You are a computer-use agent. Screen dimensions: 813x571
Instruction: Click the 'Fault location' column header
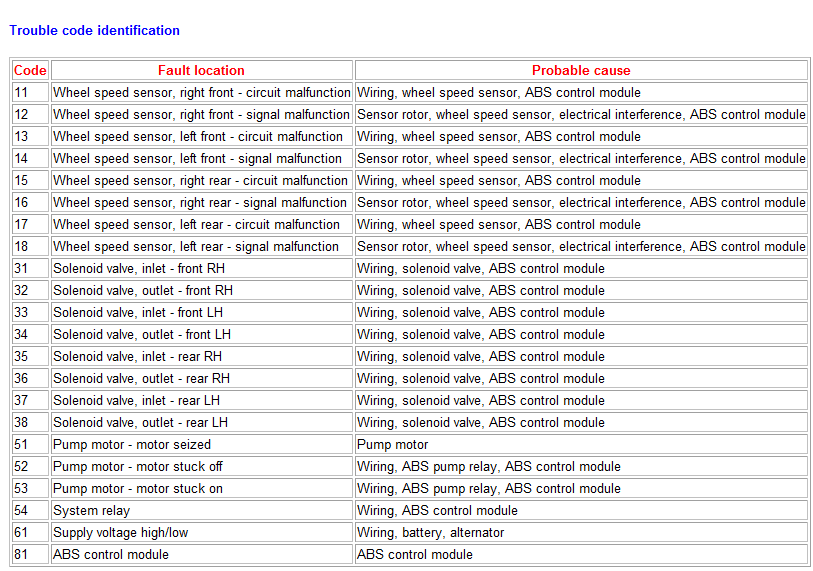point(201,70)
